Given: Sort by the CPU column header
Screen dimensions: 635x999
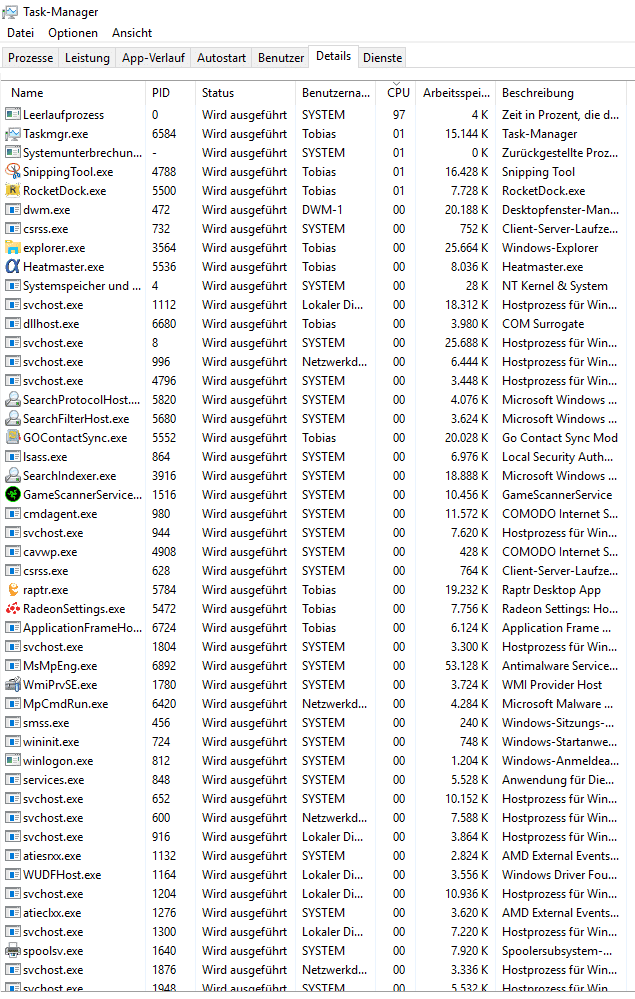Looking at the screenshot, I should [398, 93].
